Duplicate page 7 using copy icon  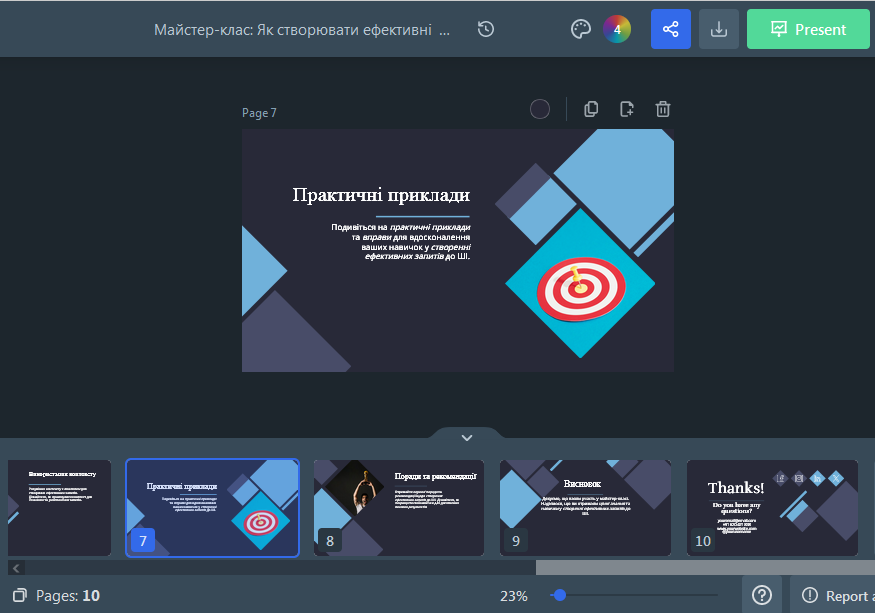point(591,109)
